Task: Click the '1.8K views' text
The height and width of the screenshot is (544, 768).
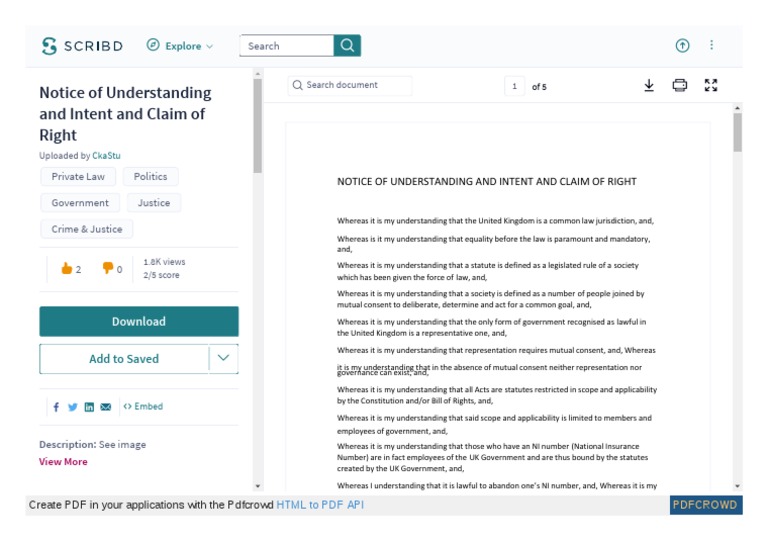Action: pos(164,262)
